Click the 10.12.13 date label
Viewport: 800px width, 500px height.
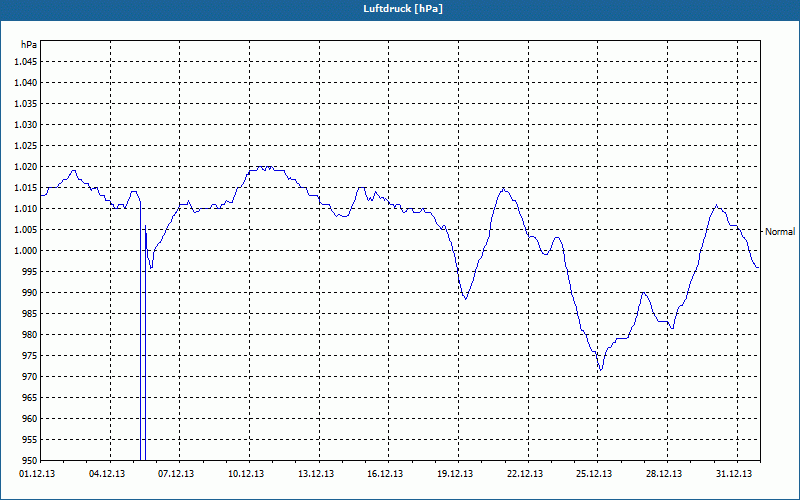pyautogui.click(x=246, y=474)
